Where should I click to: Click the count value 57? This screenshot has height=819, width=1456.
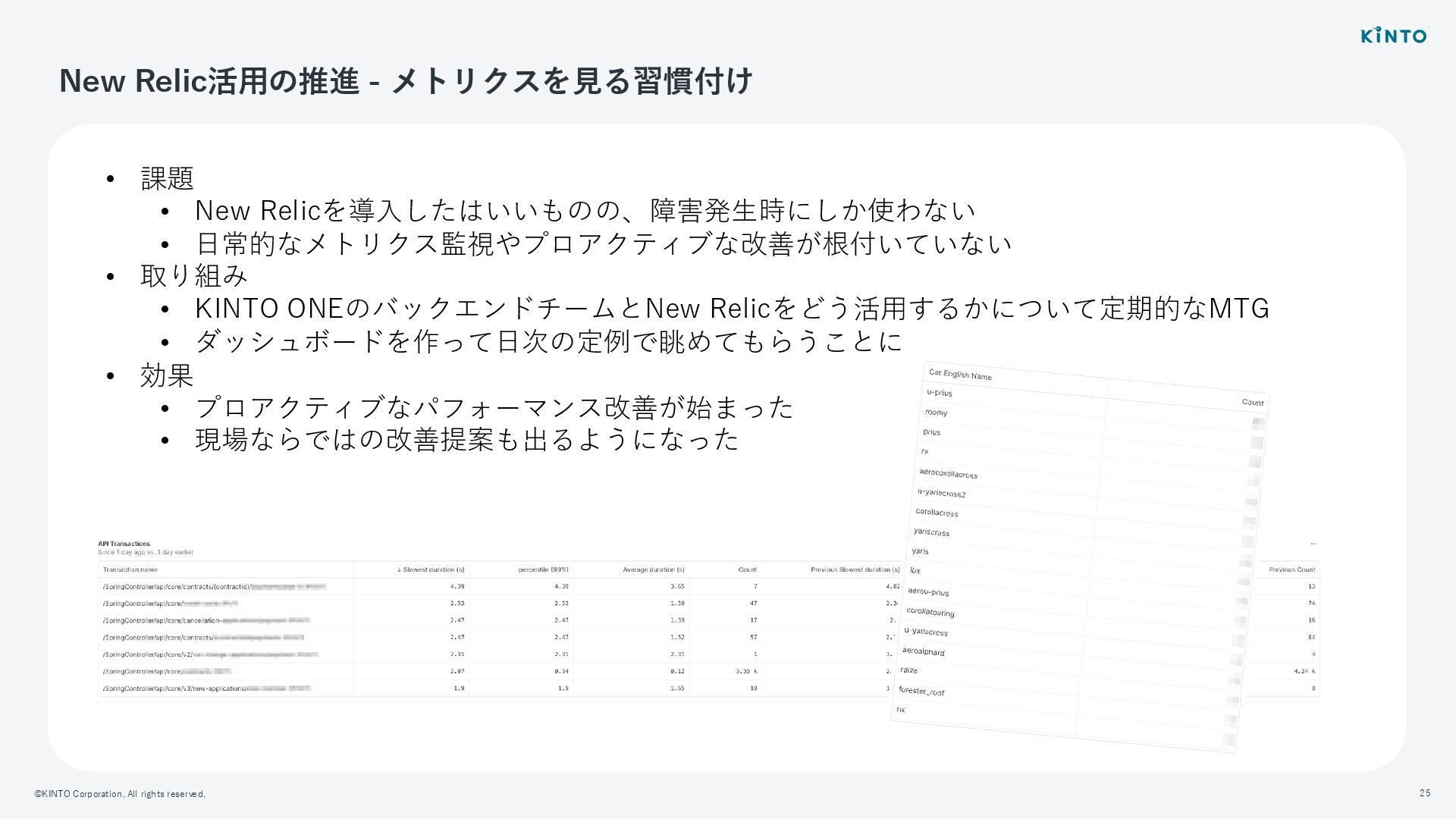753,637
